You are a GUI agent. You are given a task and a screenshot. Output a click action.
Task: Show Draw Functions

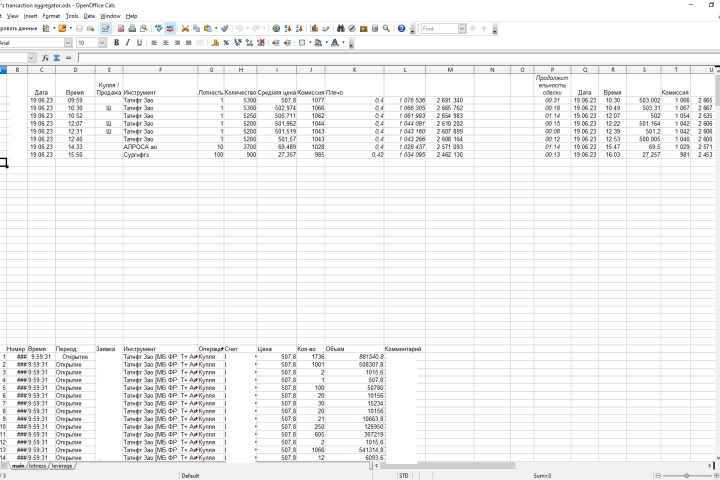tap(326, 28)
